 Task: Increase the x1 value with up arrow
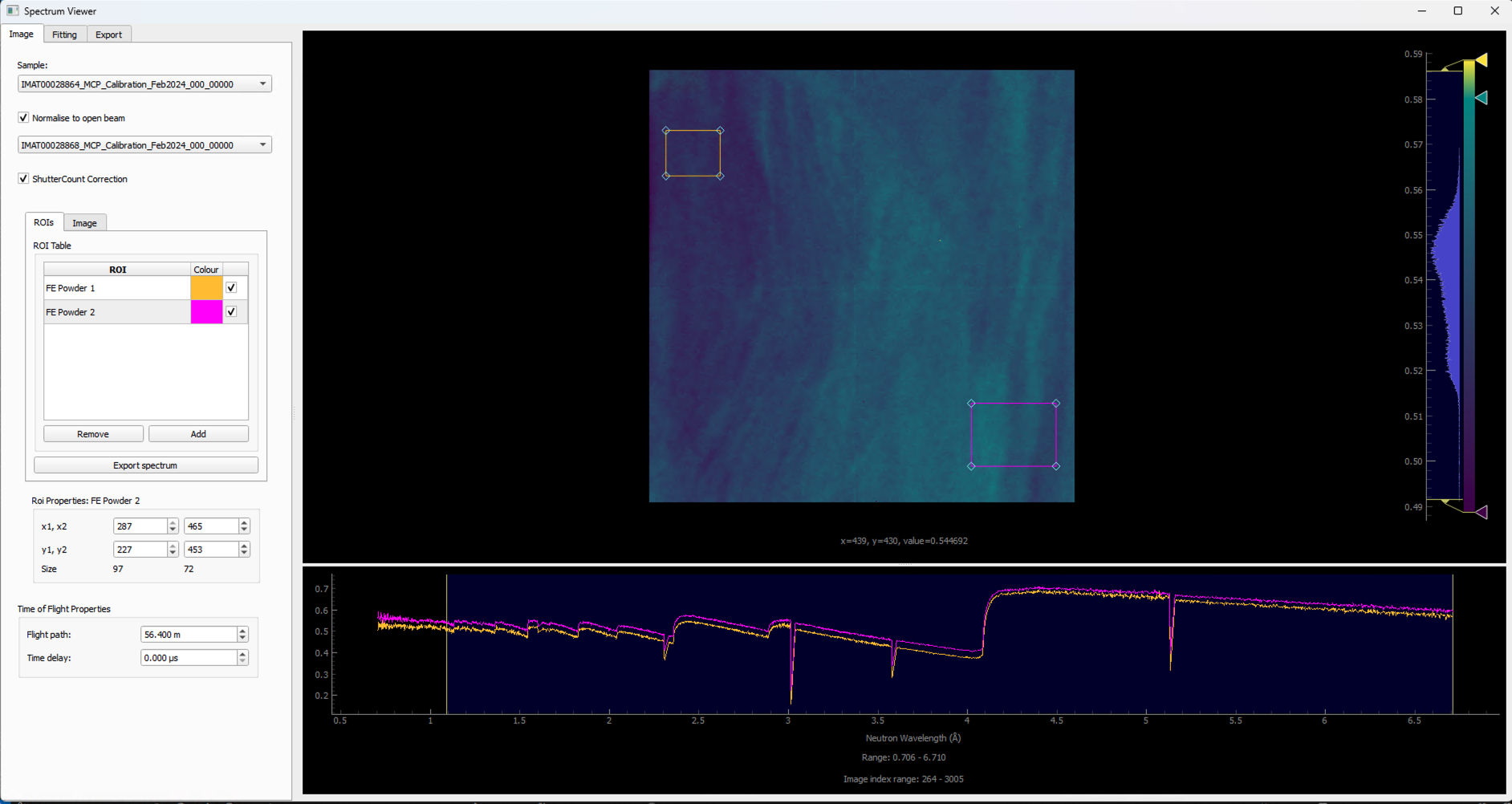point(173,522)
